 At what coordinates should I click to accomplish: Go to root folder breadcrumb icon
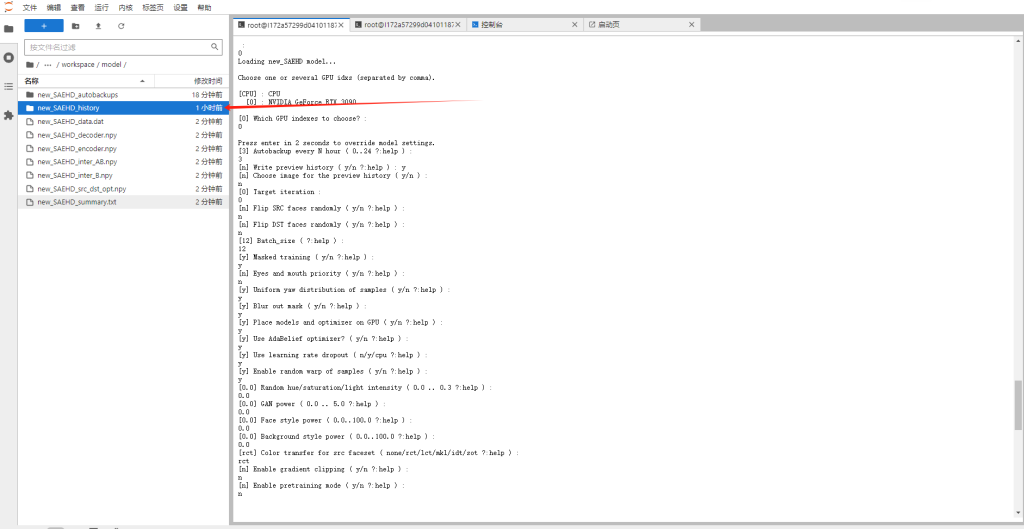click(29, 65)
